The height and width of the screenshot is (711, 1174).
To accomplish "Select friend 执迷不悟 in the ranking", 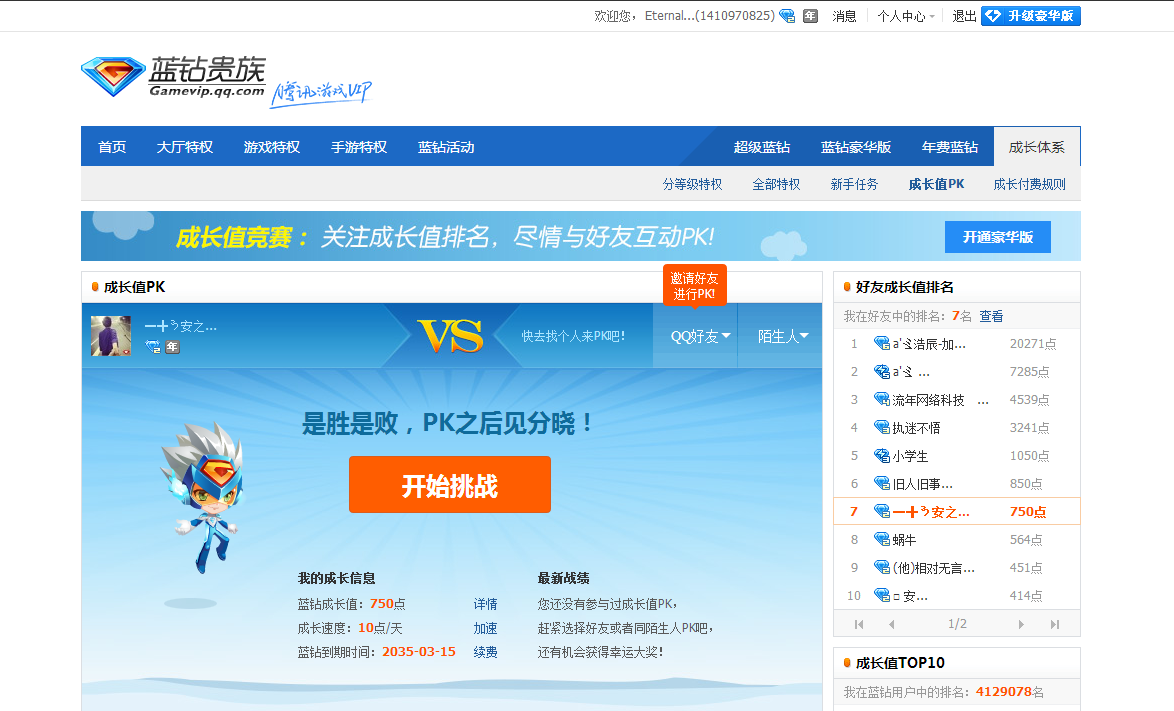I will point(916,427).
